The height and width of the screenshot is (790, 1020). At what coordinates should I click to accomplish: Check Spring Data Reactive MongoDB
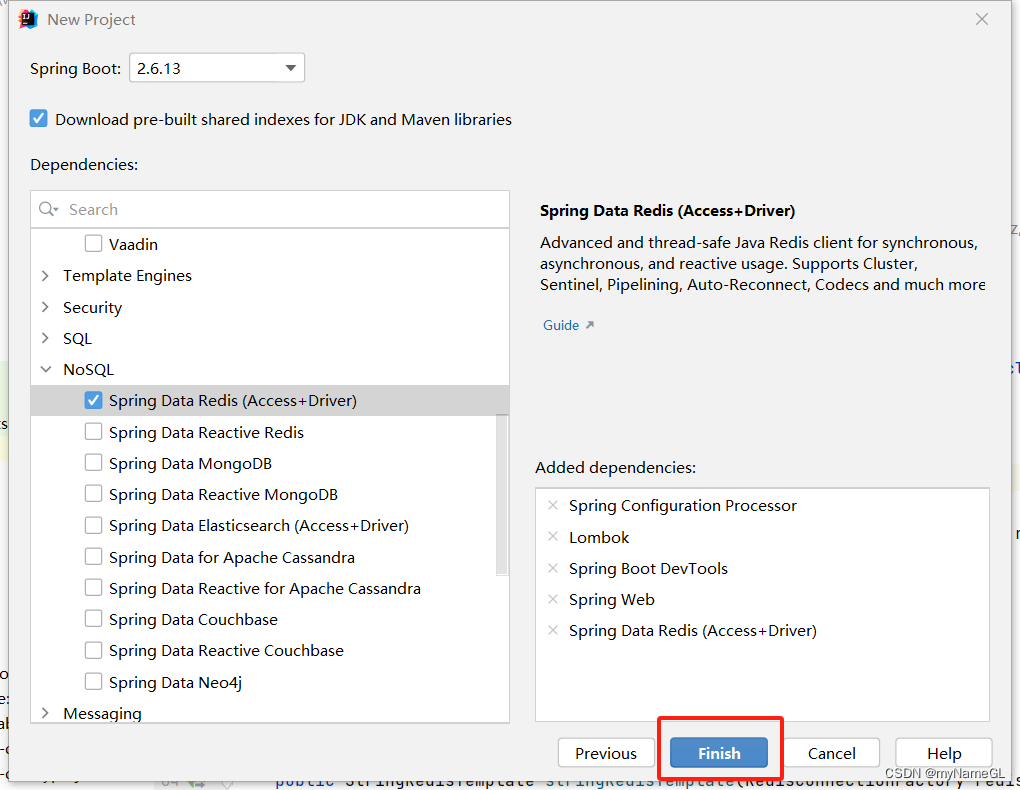pyautogui.click(x=93, y=494)
